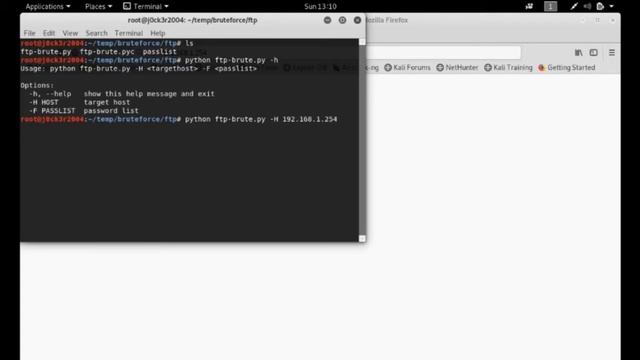Click the screen recorder camera icon in top bar
Viewport: 640px width, 360px height.
529,6
